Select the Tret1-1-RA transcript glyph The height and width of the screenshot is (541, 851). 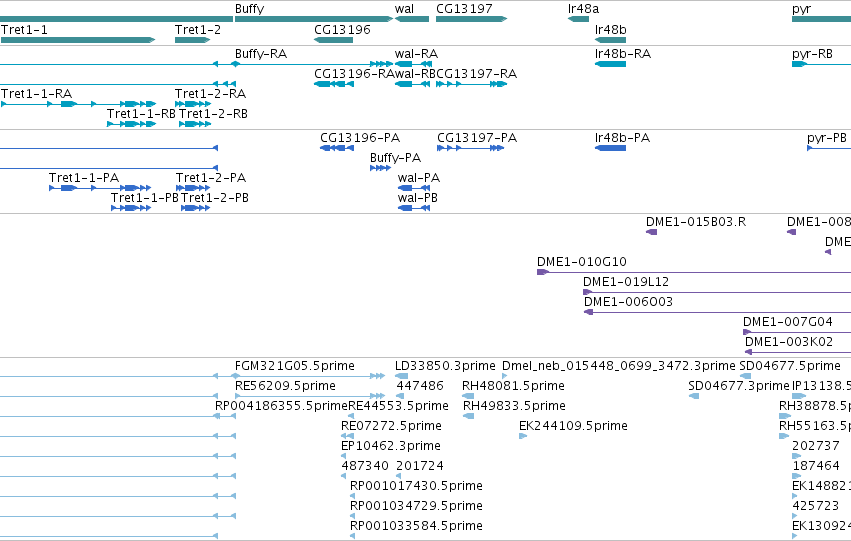78,104
